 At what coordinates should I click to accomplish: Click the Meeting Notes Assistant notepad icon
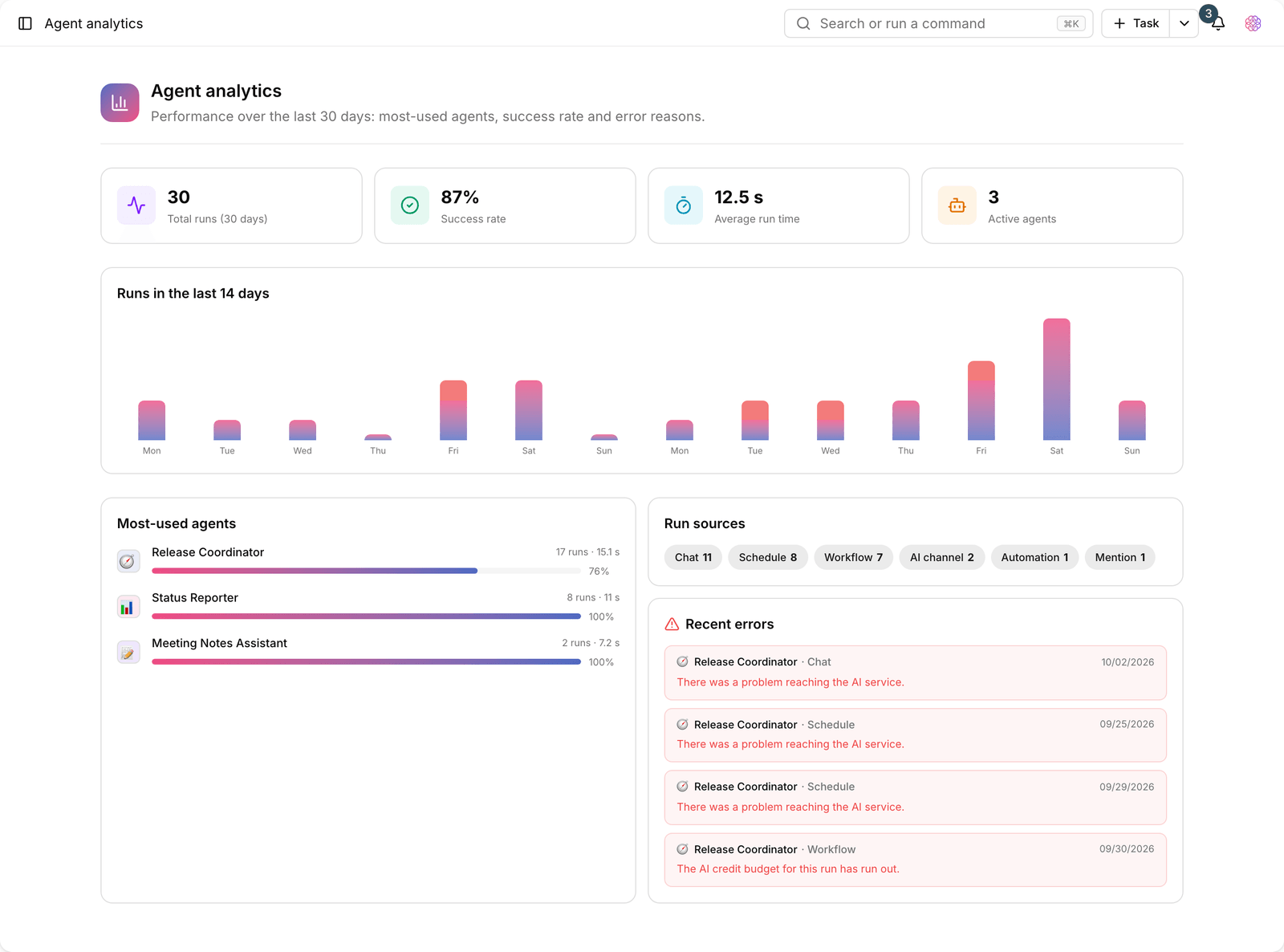[128, 653]
